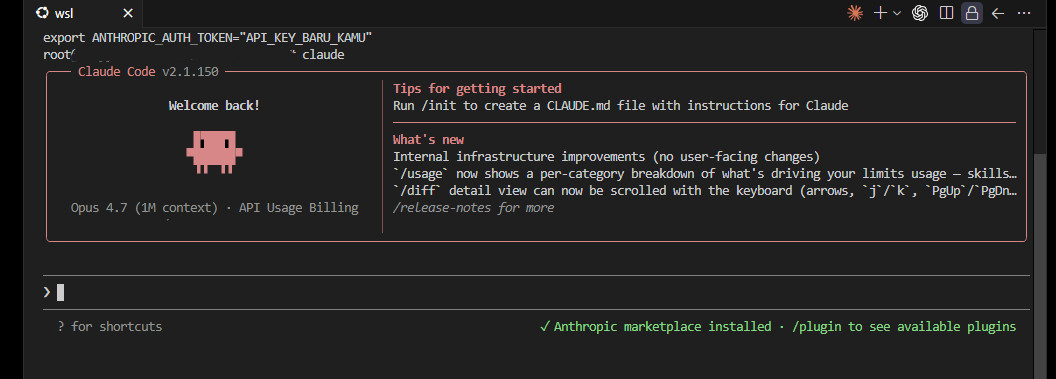The image size is (1056, 379).
Task: Click the split editor icon
Action: point(946,13)
